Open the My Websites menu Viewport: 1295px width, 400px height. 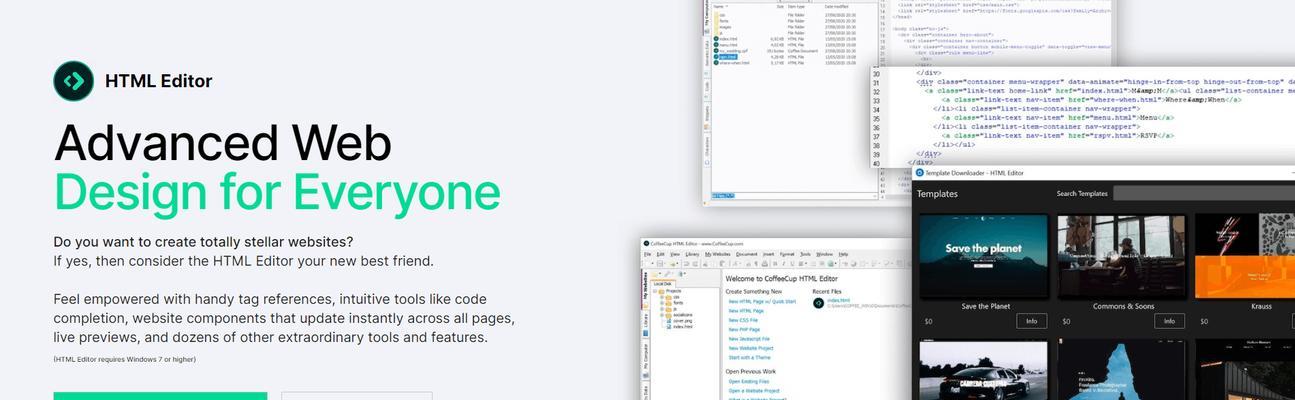point(717,254)
